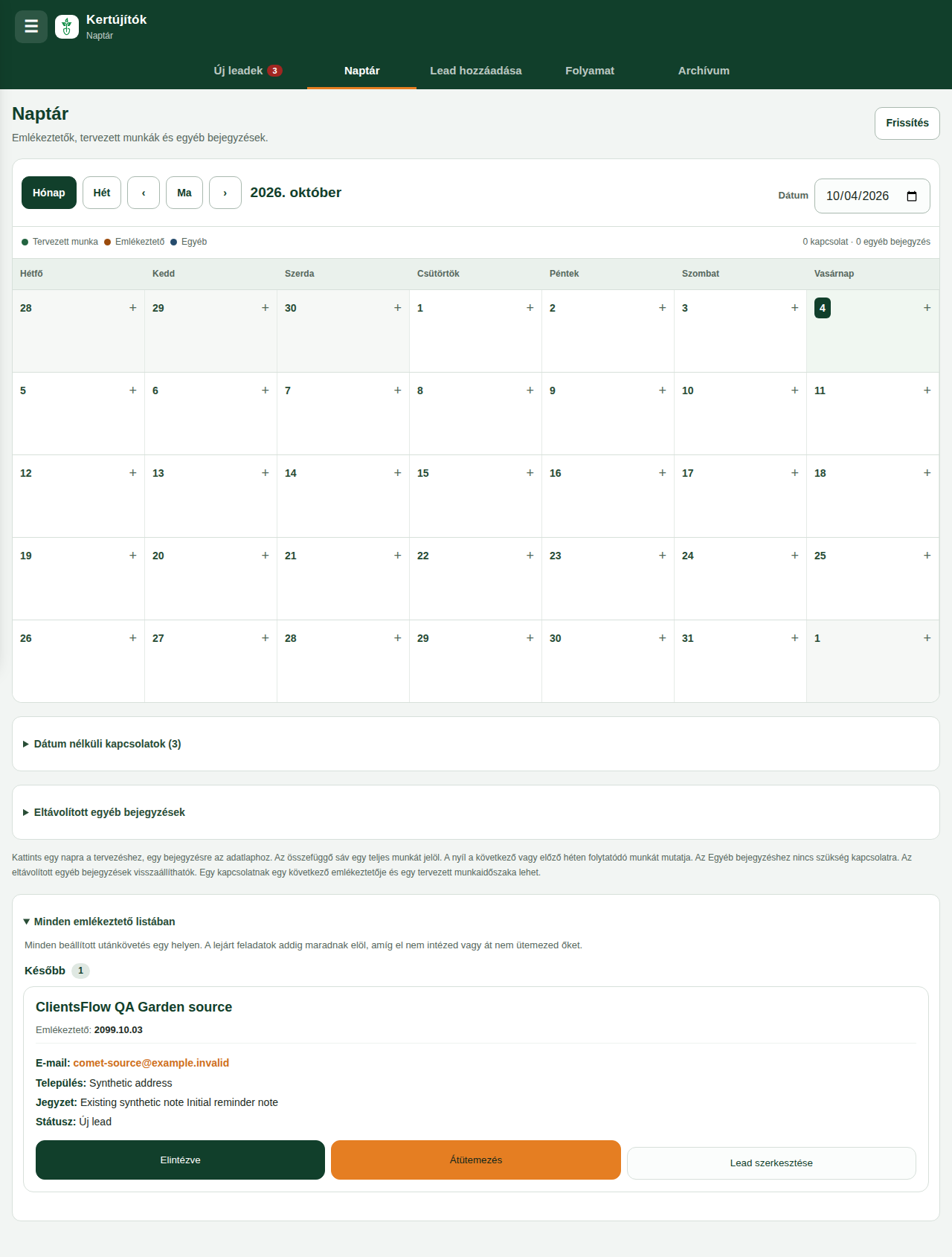This screenshot has height=1257, width=952.
Task: Open Lead hozzáadása tab
Action: pyautogui.click(x=476, y=71)
